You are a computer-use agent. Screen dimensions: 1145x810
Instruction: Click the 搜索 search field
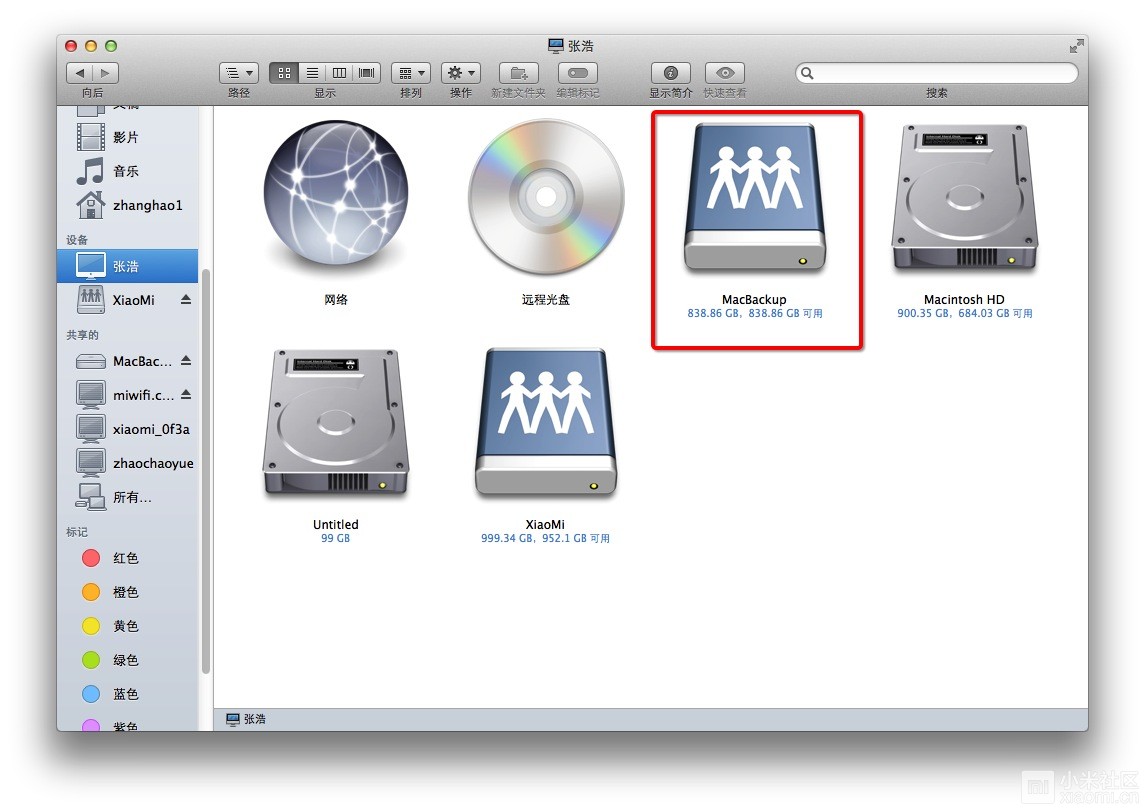940,73
